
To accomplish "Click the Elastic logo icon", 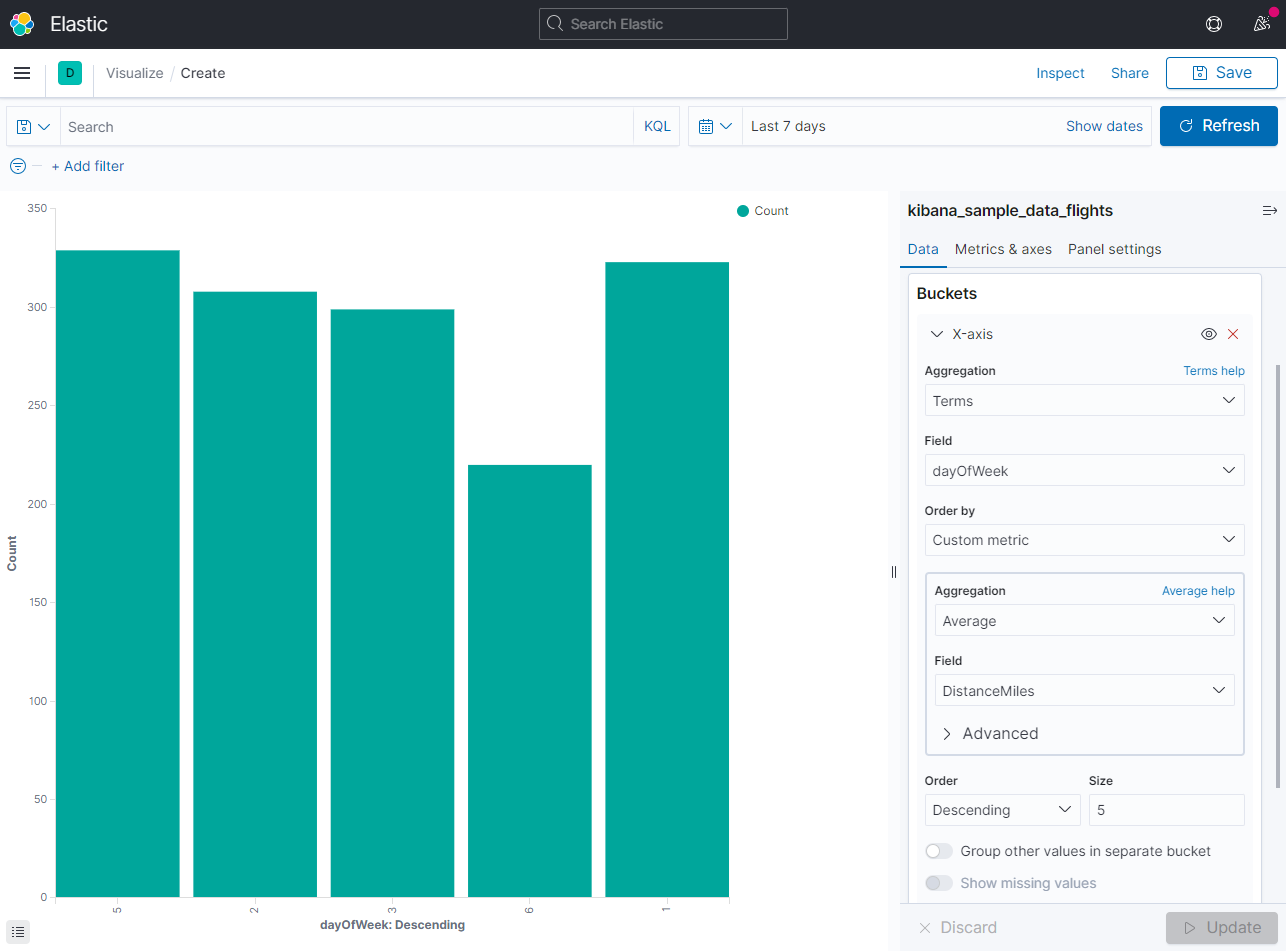I will pos(22,24).
